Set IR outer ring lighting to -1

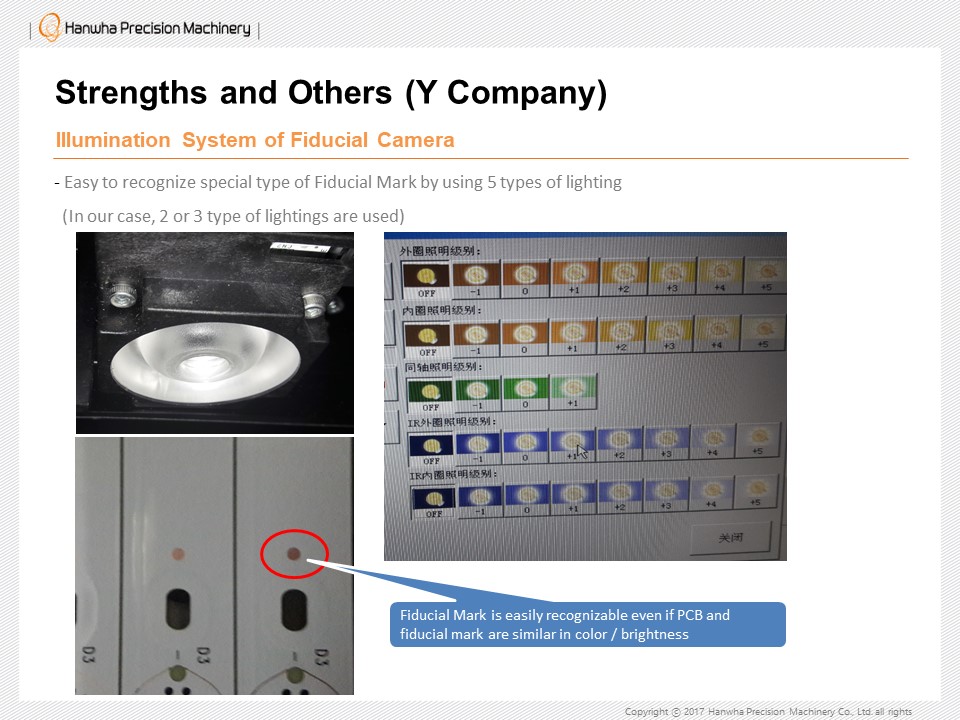tap(478, 447)
